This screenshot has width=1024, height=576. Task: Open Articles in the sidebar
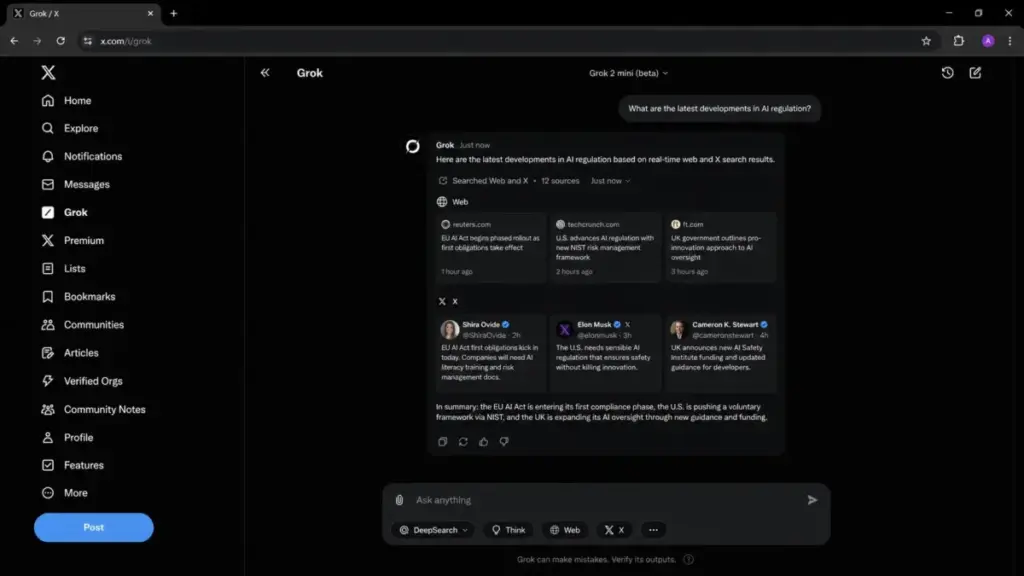[70, 353]
